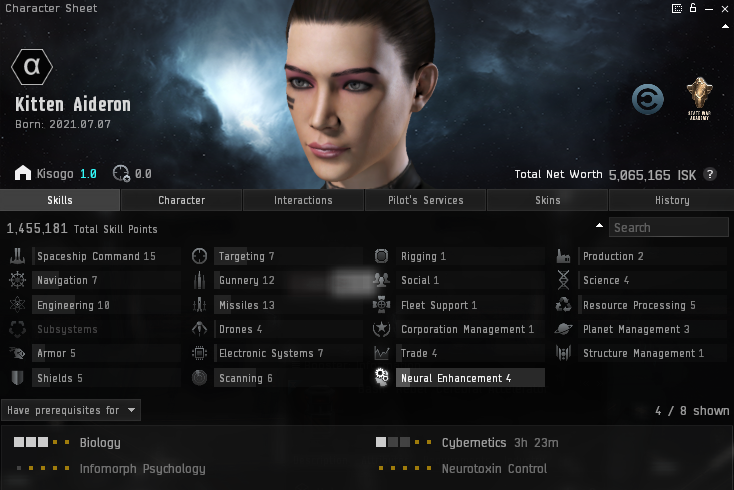This screenshot has height=490, width=734.
Task: Click the Subsystems skill group icon
Action: pyautogui.click(x=17, y=329)
